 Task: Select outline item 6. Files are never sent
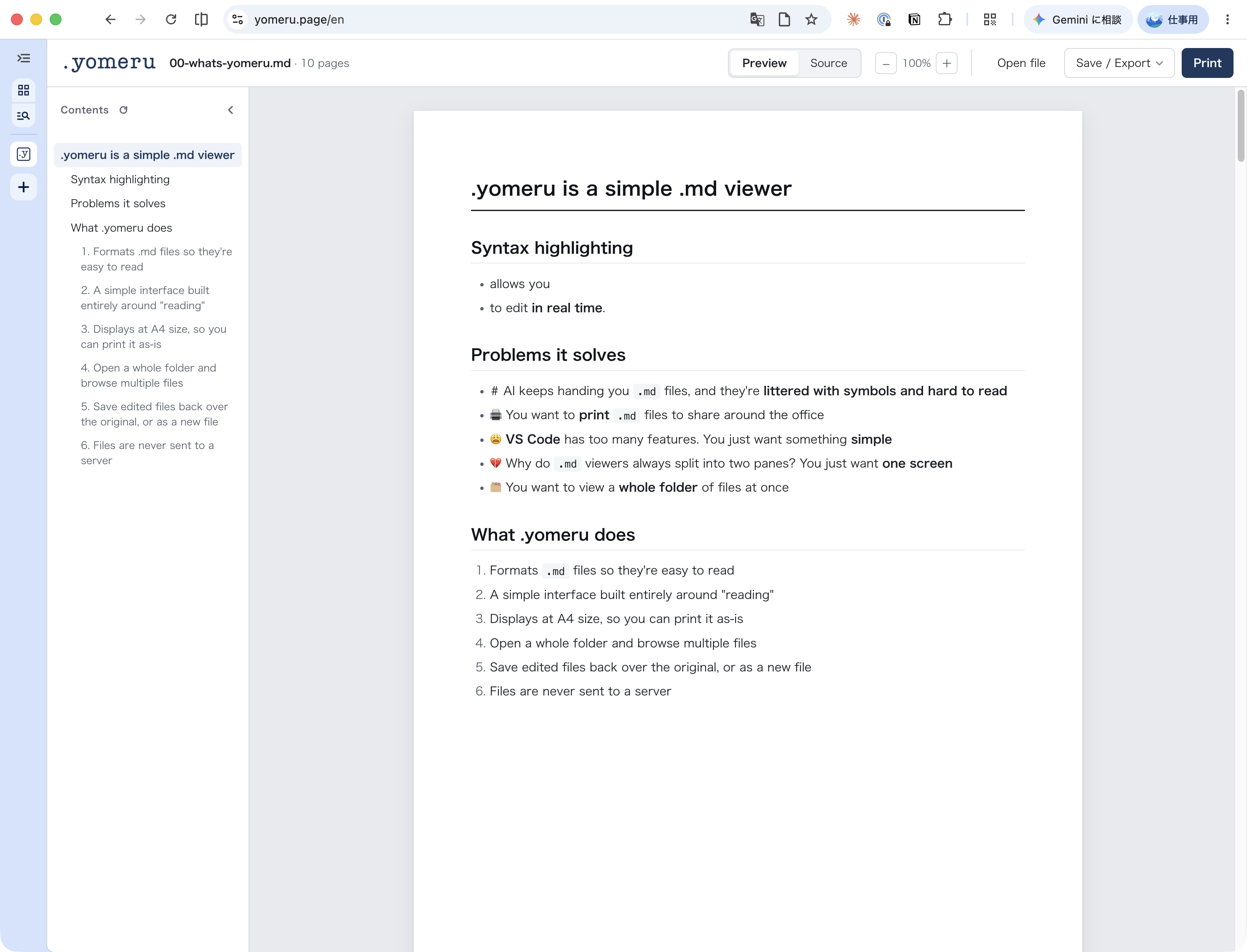pos(147,453)
